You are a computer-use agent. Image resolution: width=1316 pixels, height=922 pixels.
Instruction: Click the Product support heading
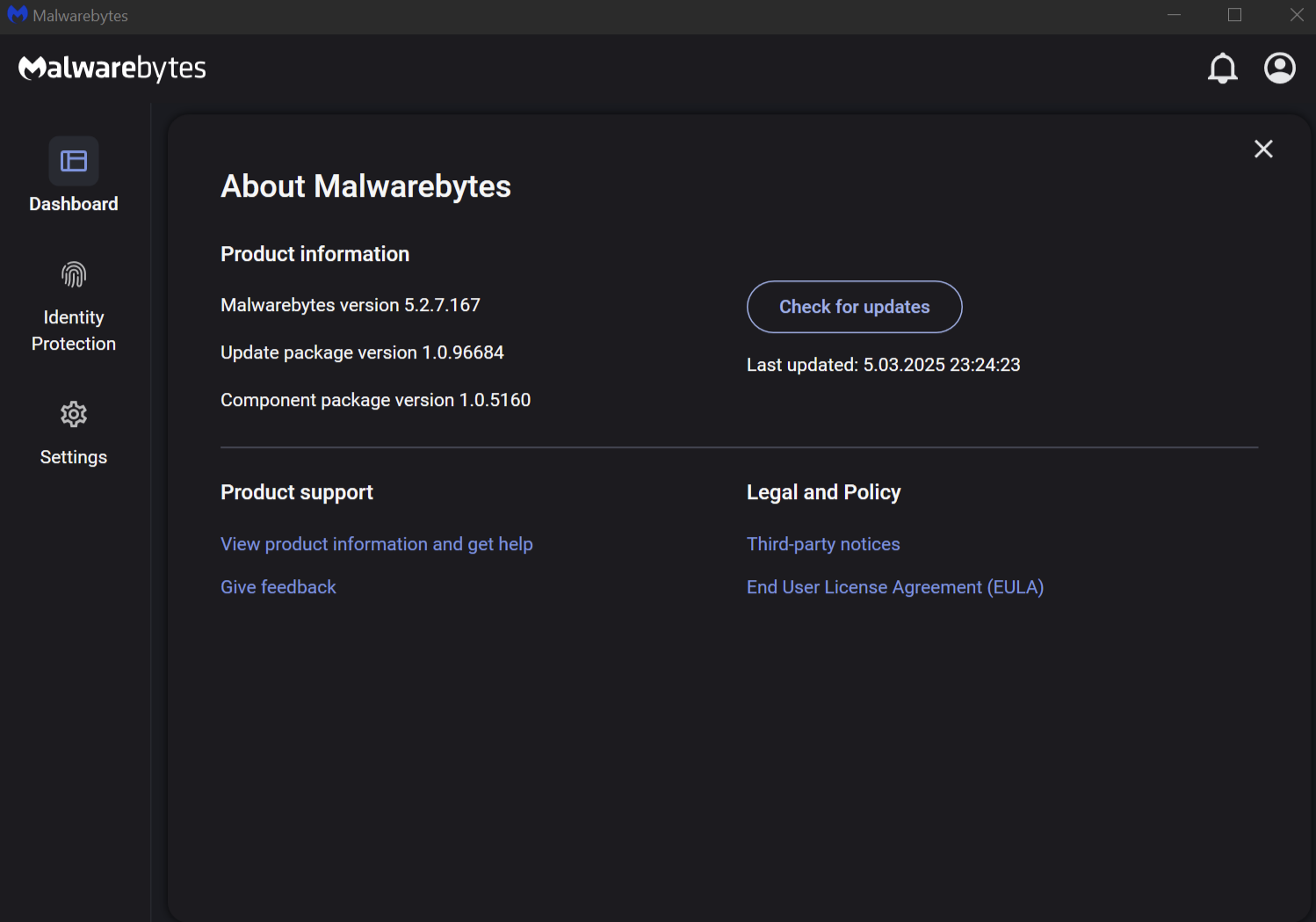point(297,492)
